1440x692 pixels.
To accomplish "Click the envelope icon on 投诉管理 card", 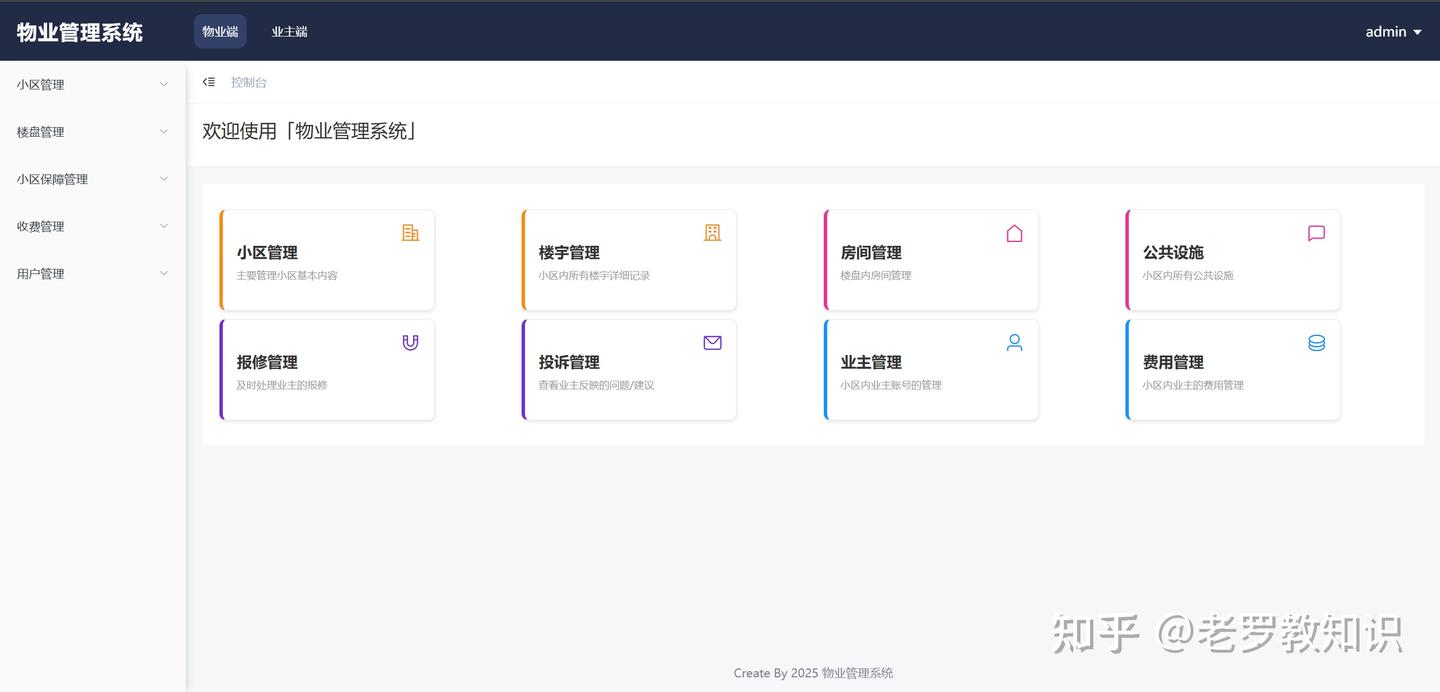I will tap(712, 343).
